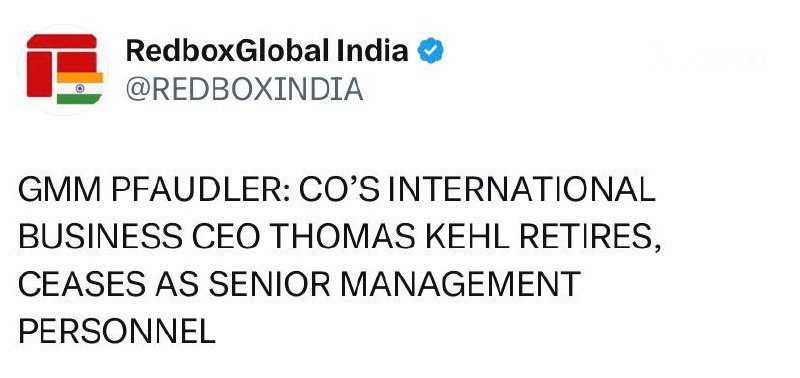The width and height of the screenshot is (800, 378).
Task: Click the green stripe of the flag
Action: pyautogui.click(x=80, y=98)
